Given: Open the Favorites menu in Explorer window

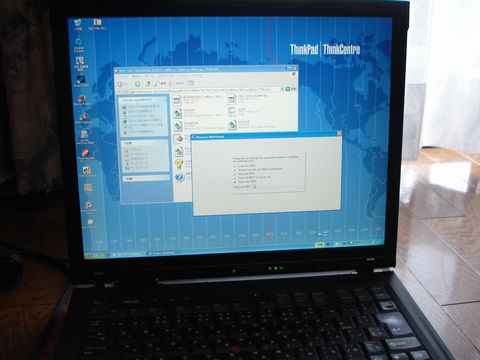Looking at the screenshot, I should [x=166, y=76].
